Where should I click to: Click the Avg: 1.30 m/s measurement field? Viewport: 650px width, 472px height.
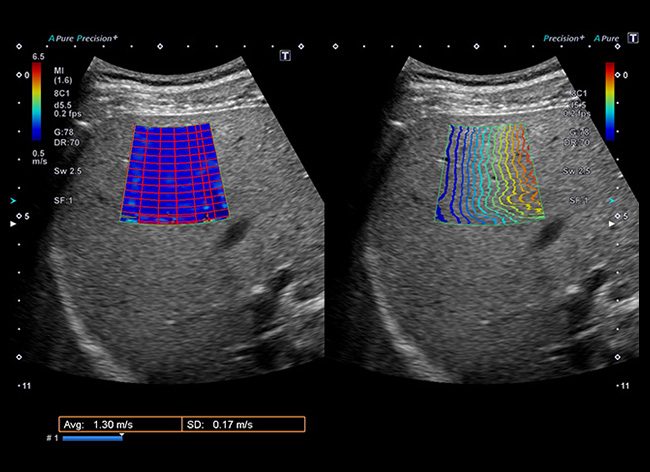point(119,424)
